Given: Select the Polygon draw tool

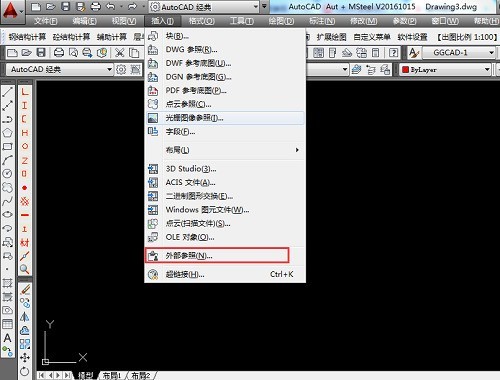Looking at the screenshot, I should click(7, 133).
